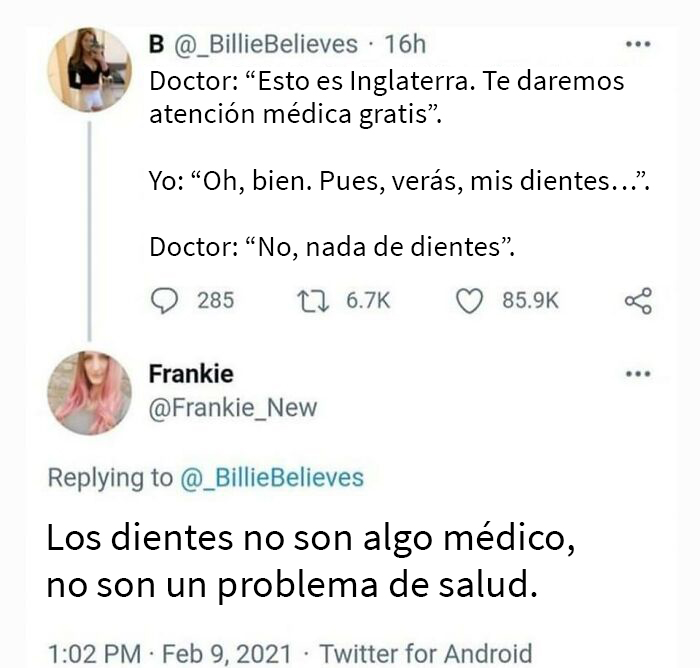The width and height of the screenshot is (700, 668).
Task: Click the display name B
Action: [157, 44]
